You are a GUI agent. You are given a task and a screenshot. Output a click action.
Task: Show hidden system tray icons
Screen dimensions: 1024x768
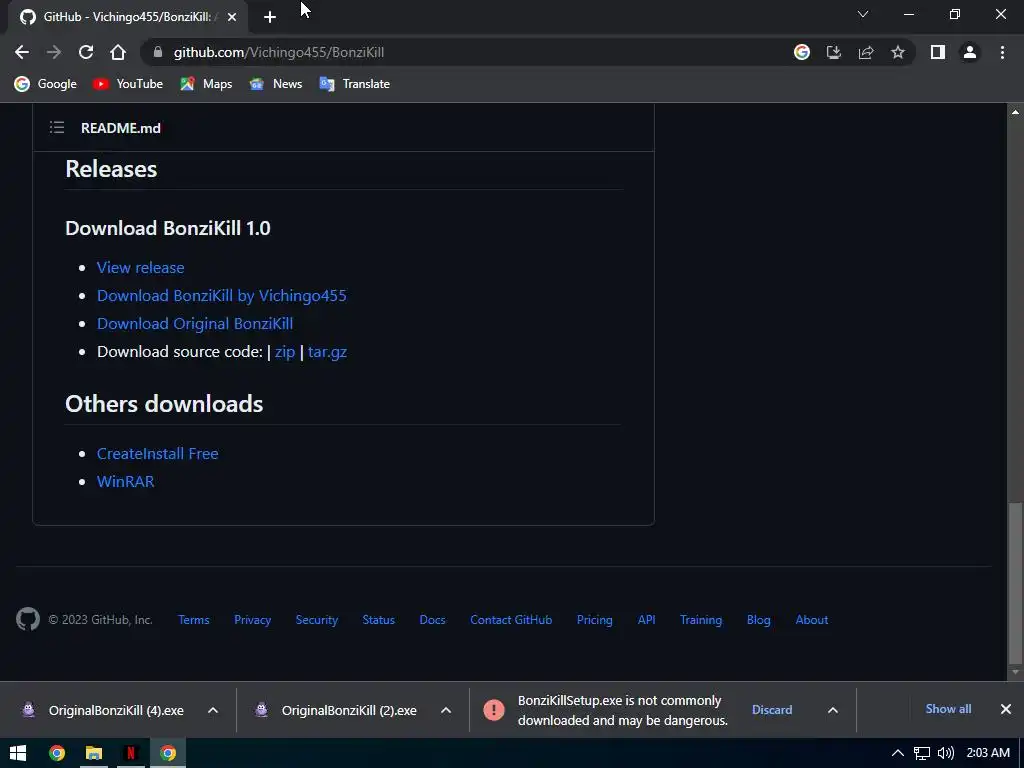pyautogui.click(x=898, y=753)
